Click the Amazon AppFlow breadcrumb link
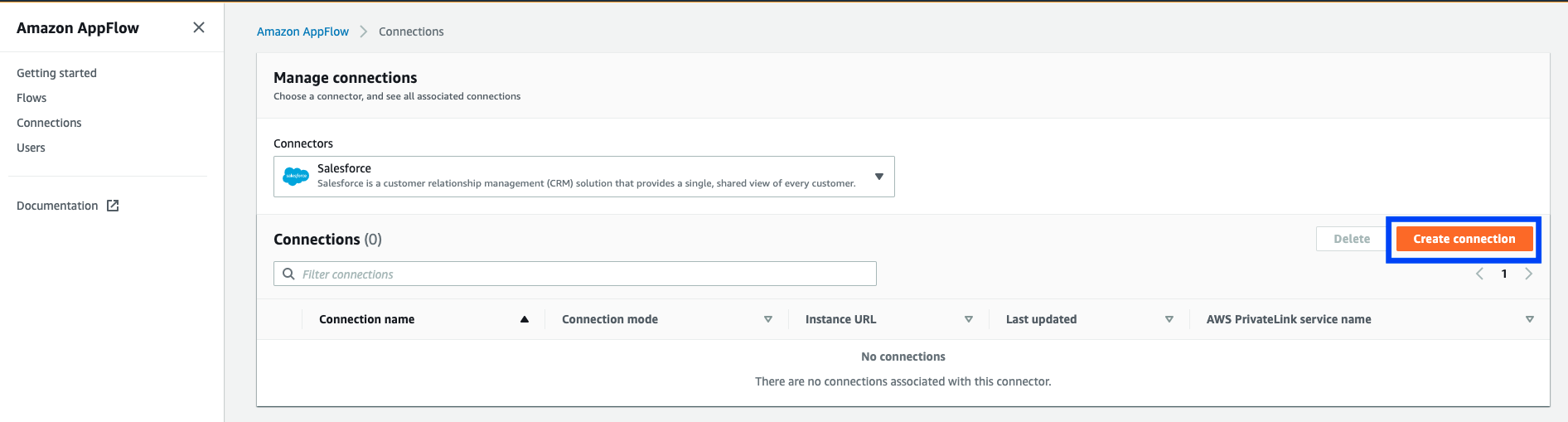This screenshot has width=1568, height=422. tap(302, 32)
